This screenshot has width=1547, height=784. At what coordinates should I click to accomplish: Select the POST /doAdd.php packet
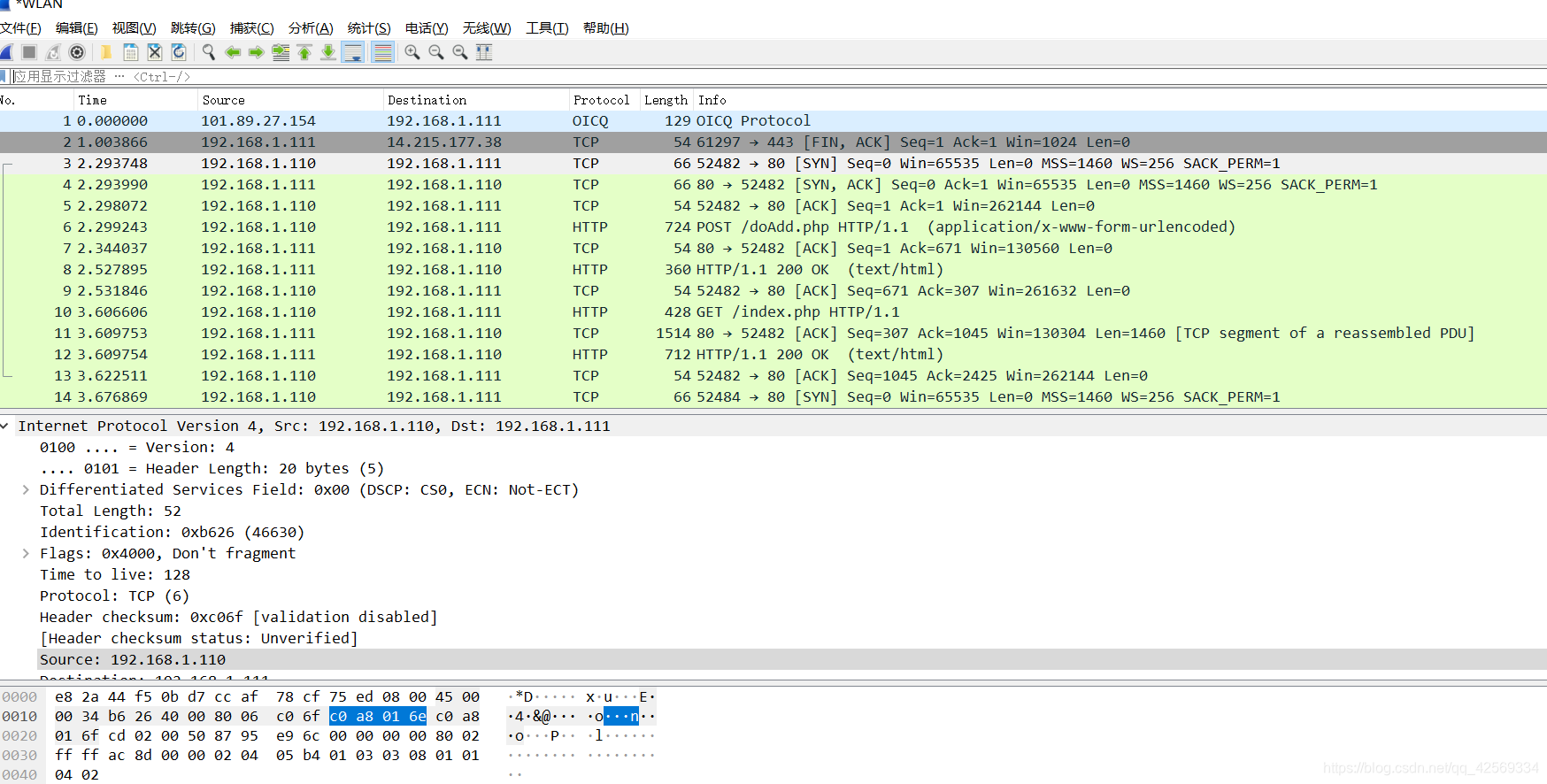click(x=773, y=227)
